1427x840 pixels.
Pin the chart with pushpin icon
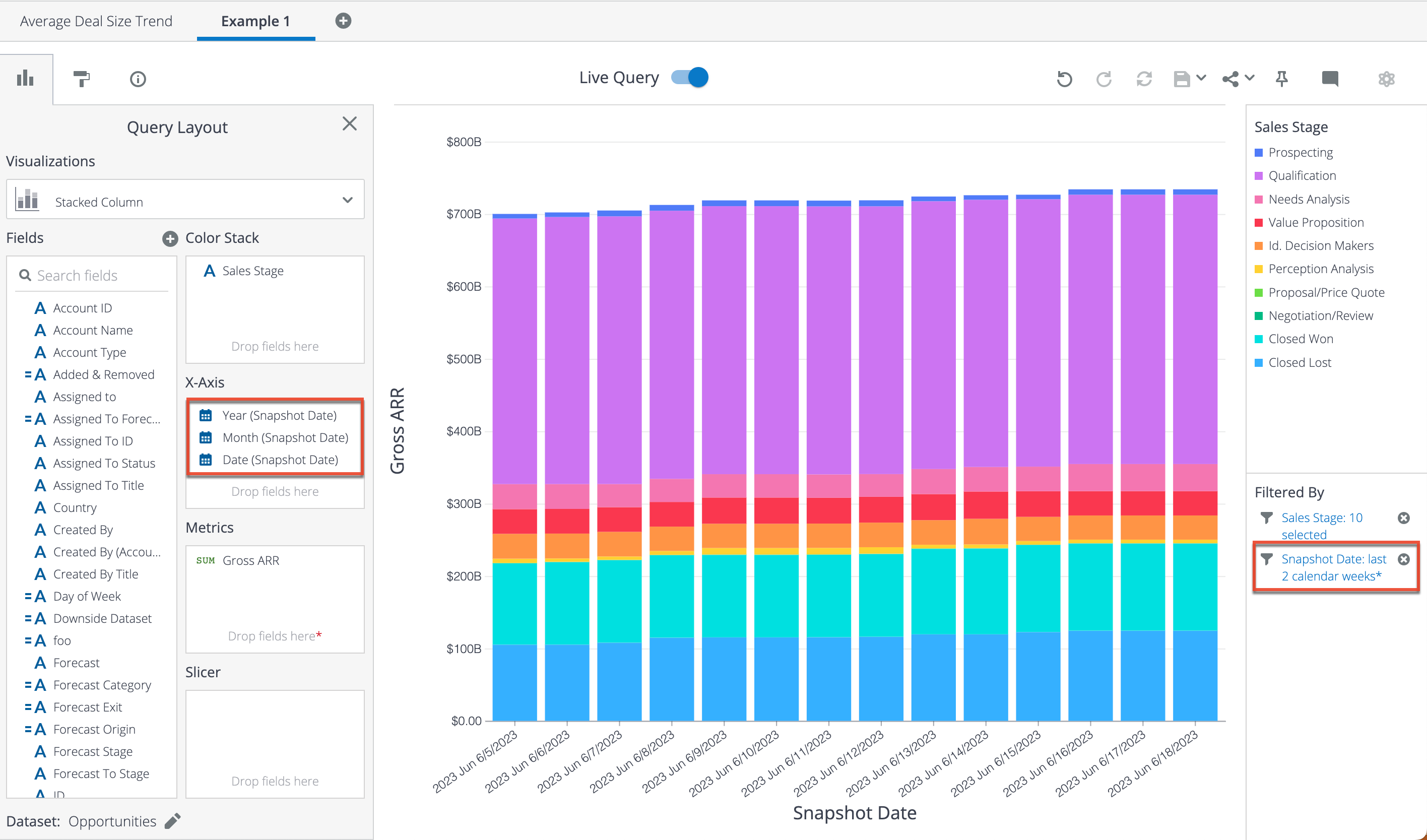1282,79
